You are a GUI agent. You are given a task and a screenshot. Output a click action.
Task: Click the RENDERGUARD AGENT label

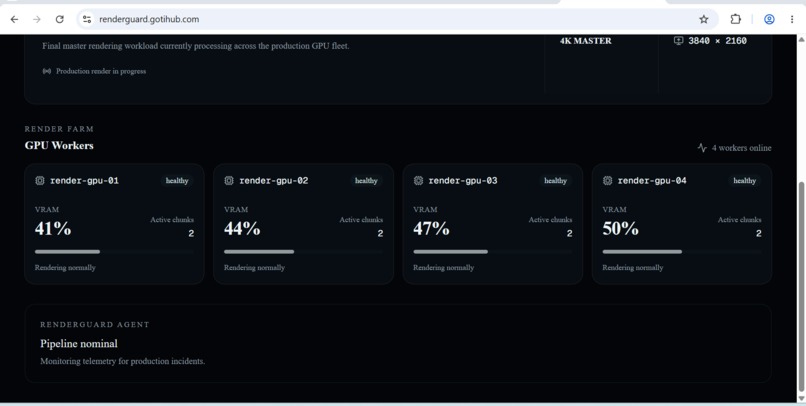point(95,325)
